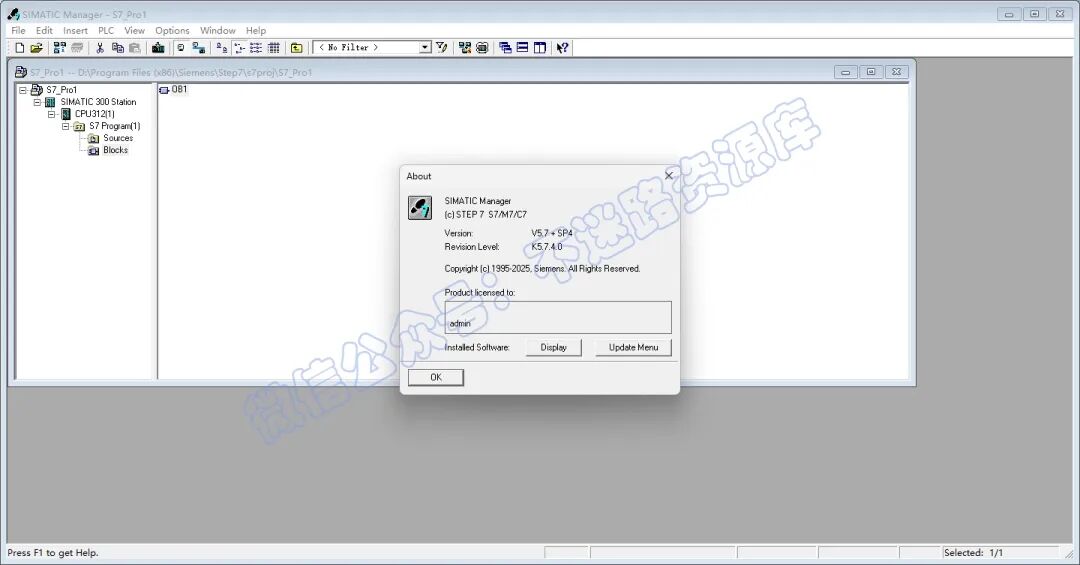Screen dimensions: 1080x565
Task: Select CPU312(1) in the tree
Action: pyautogui.click(x=95, y=114)
